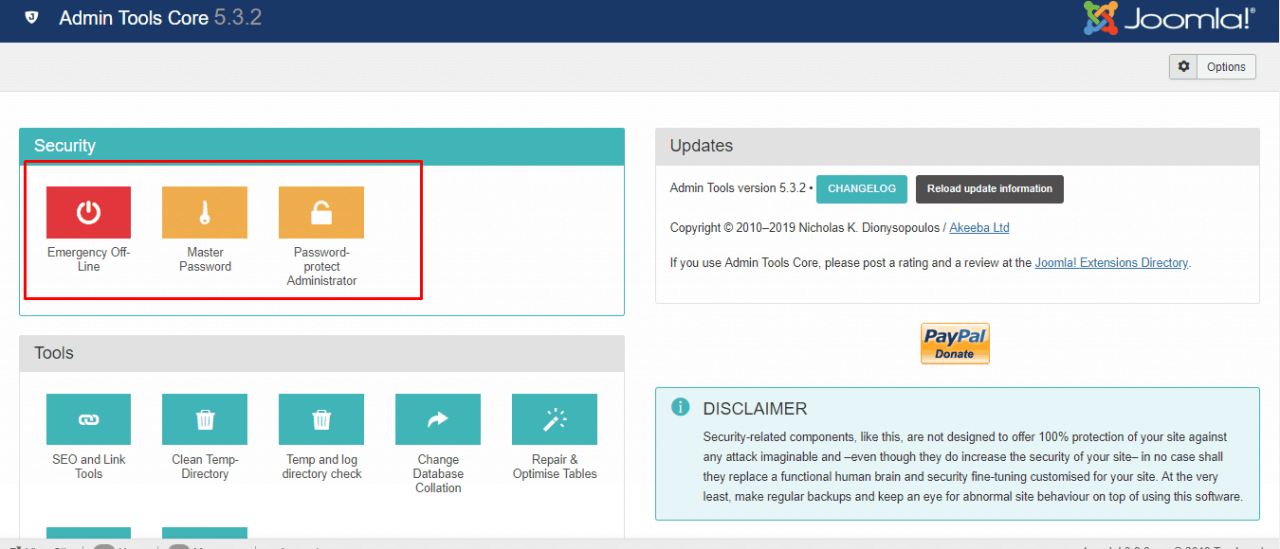Click Temp and log directory check label
Image resolution: width=1280 pixels, height=549 pixels.
pyautogui.click(x=322, y=467)
